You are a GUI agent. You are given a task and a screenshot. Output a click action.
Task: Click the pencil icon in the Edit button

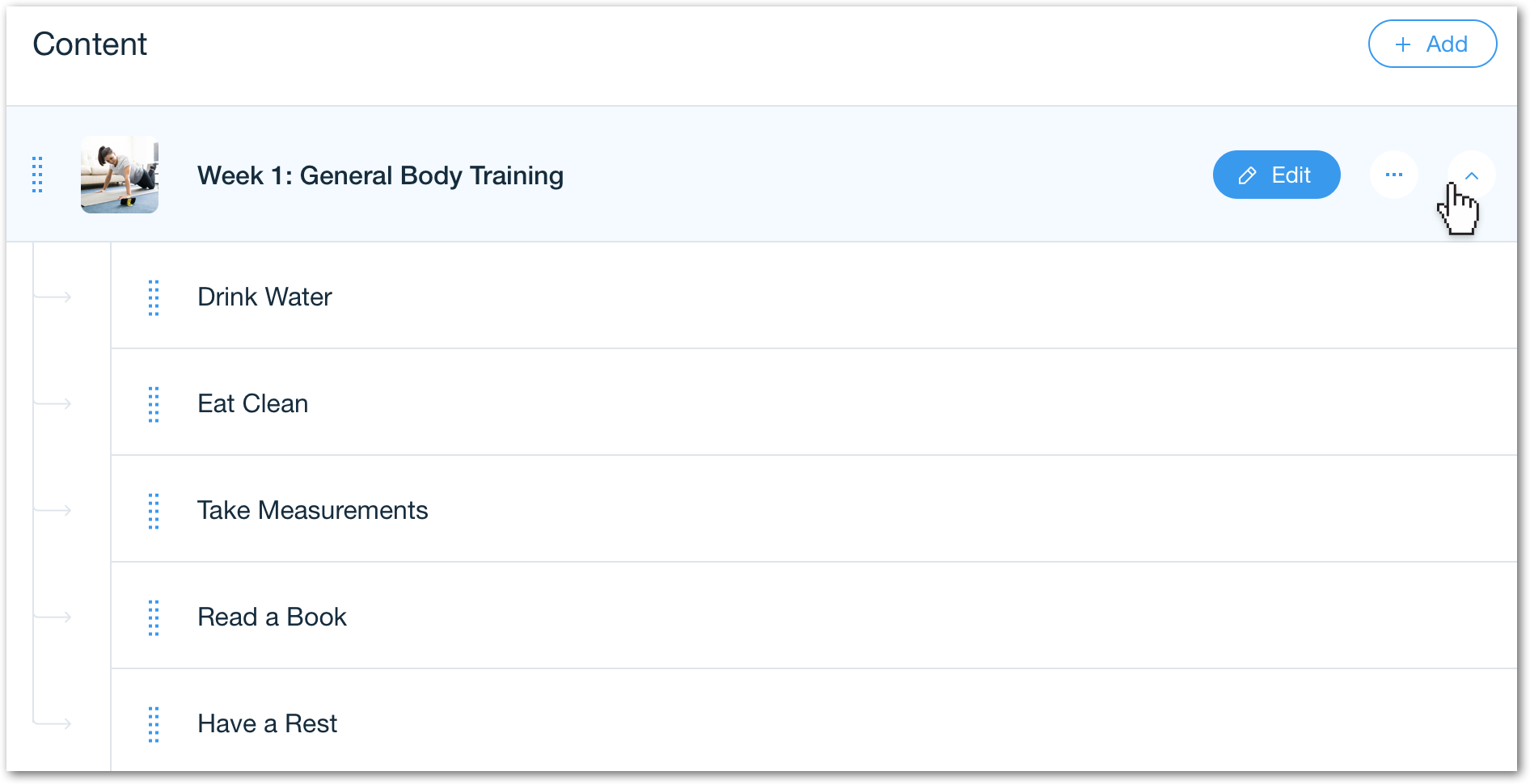pyautogui.click(x=1248, y=175)
